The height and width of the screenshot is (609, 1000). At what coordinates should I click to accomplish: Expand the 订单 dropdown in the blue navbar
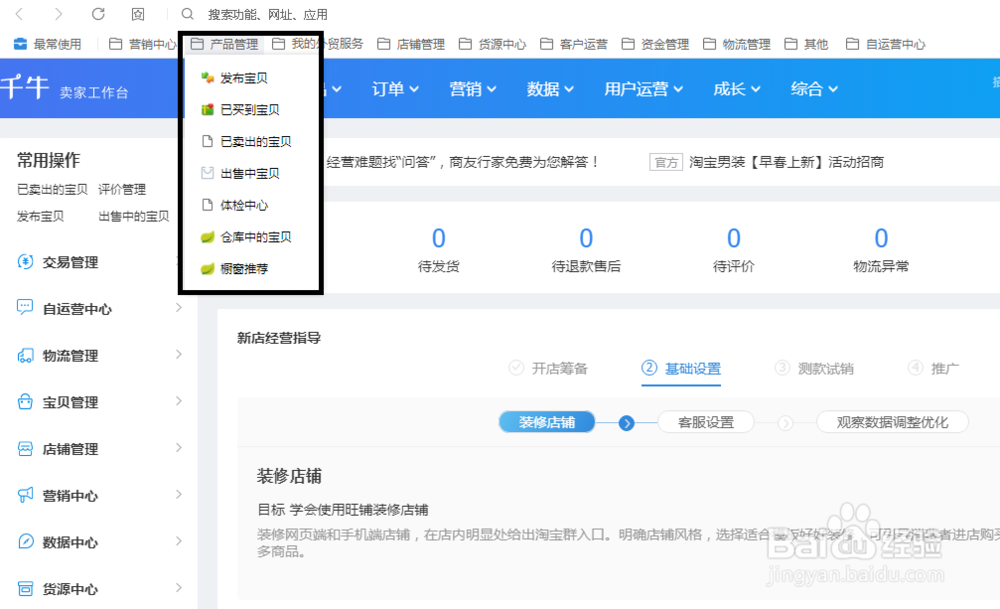tap(394, 89)
